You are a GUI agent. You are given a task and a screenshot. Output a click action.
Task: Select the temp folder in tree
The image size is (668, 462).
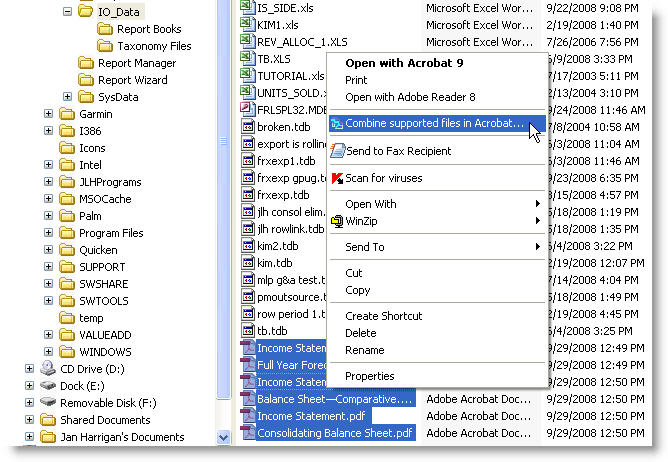[x=91, y=318]
